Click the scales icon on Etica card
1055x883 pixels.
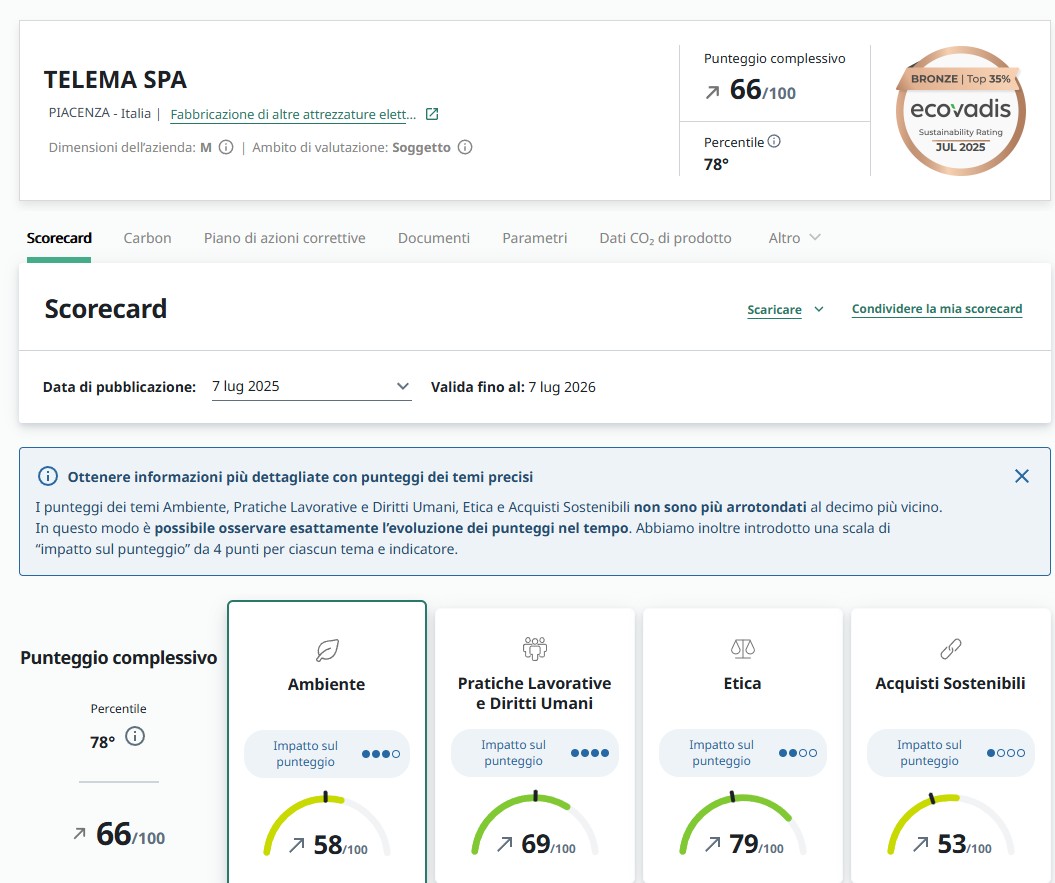(x=742, y=648)
